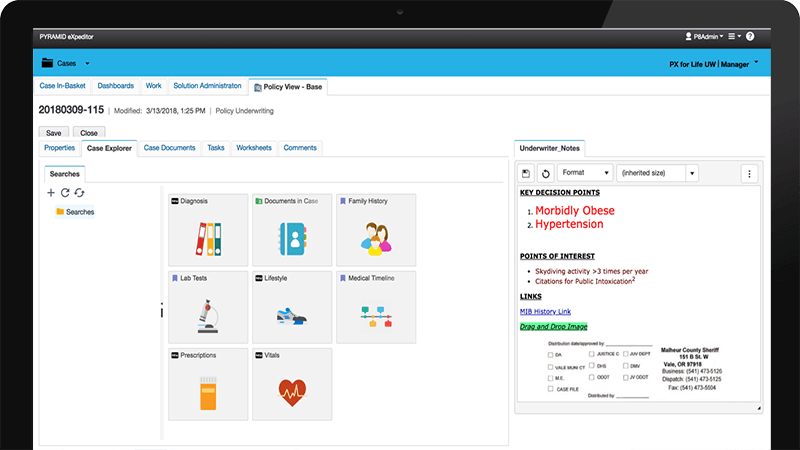Image resolution: width=800 pixels, height=450 pixels.
Task: Toggle the ODOT checkbox
Action: click(x=591, y=377)
